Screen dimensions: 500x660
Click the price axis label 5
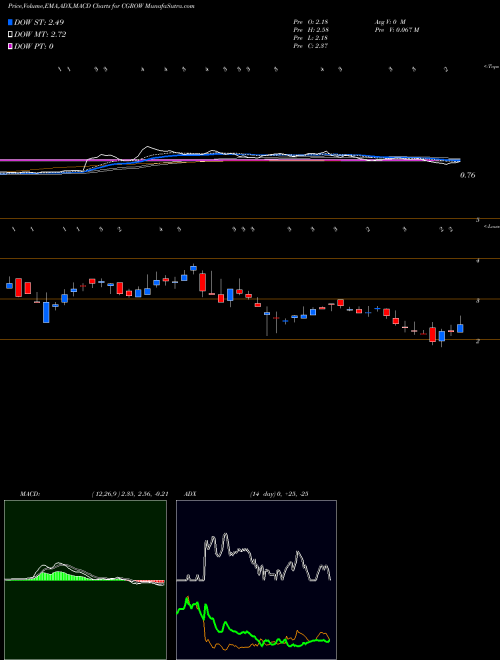click(478, 220)
